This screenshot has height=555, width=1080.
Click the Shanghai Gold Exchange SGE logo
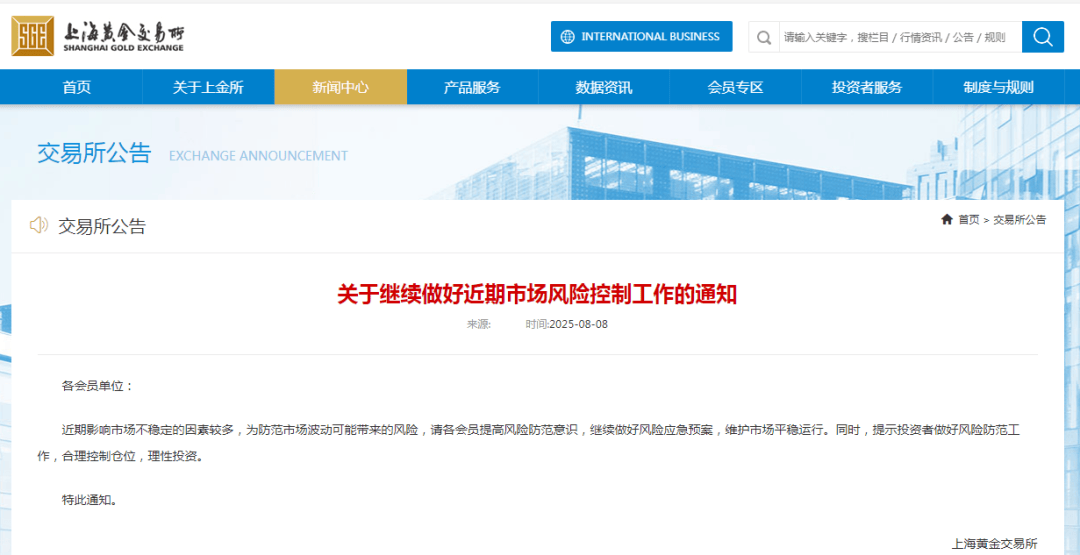[98, 36]
